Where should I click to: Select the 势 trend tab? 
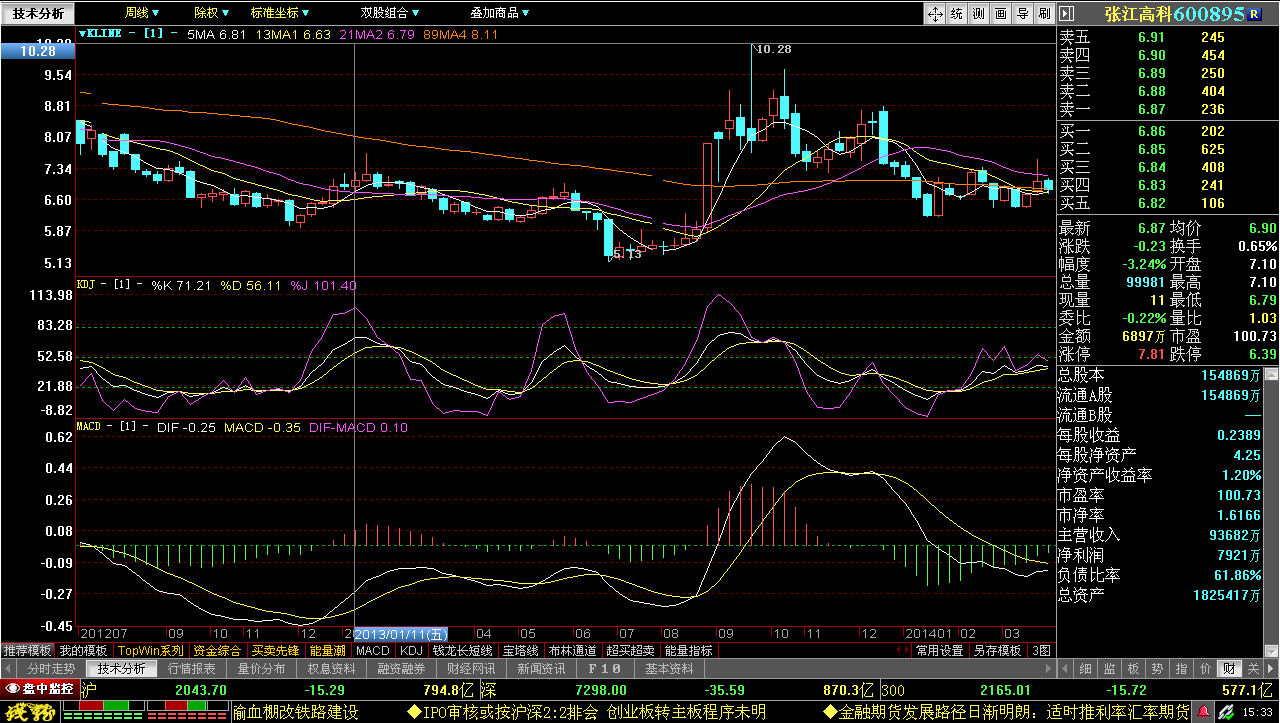(1157, 669)
